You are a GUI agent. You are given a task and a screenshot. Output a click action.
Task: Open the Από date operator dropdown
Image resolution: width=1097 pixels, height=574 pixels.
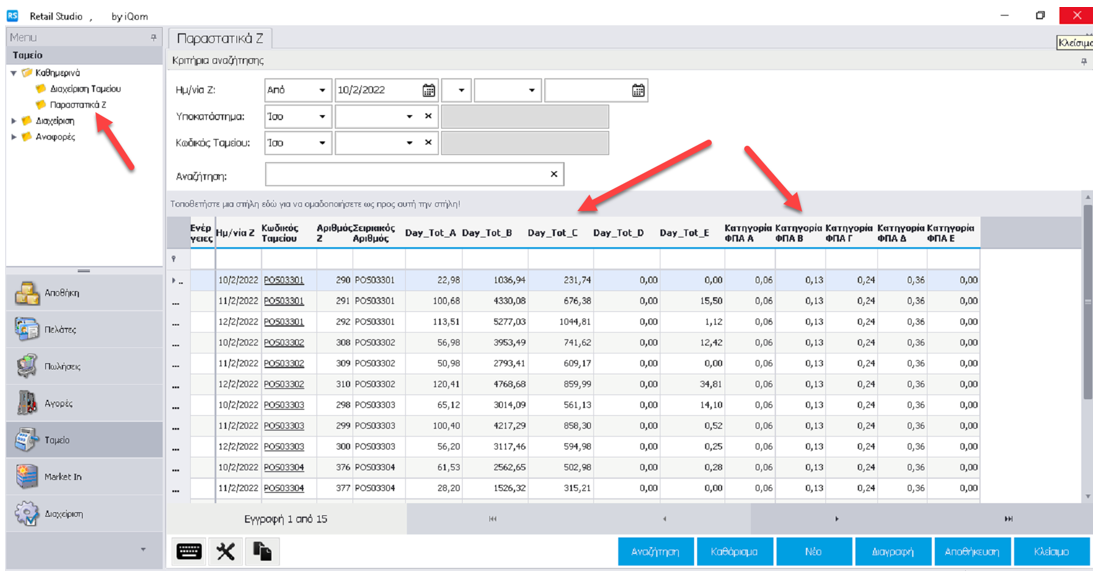point(322,90)
